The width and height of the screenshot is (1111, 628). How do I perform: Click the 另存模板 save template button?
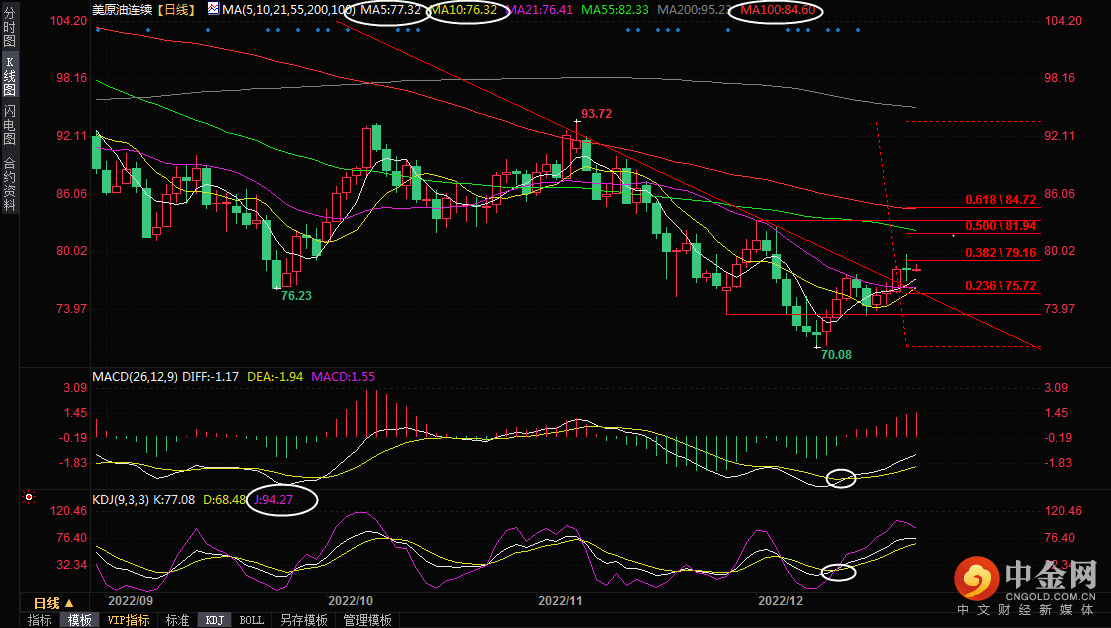303,620
